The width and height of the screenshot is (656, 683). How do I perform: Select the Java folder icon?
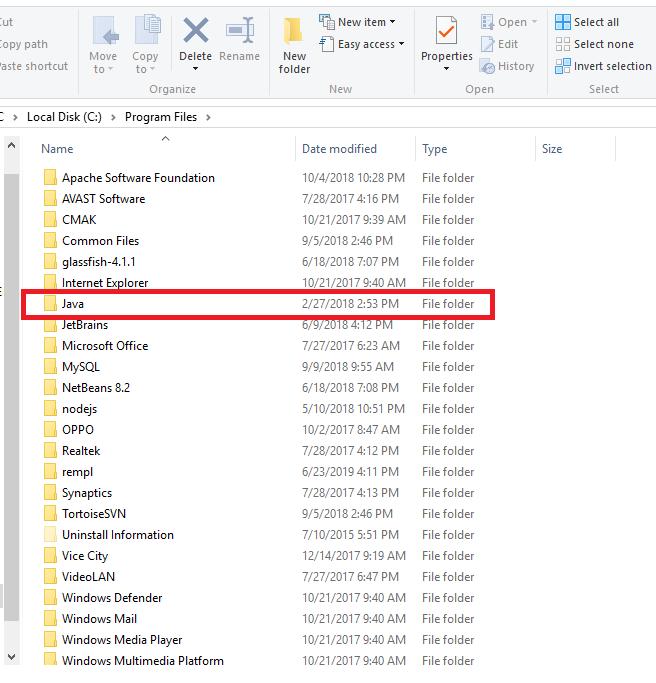point(50,303)
